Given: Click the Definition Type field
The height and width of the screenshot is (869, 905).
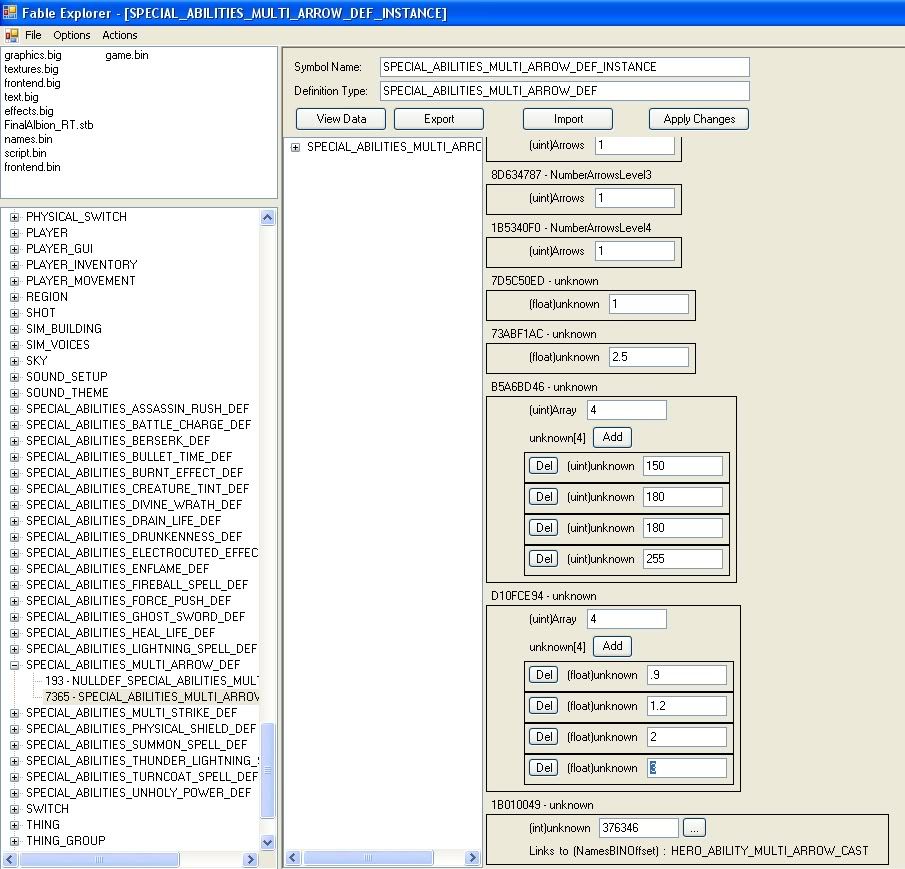Looking at the screenshot, I should click(564, 91).
